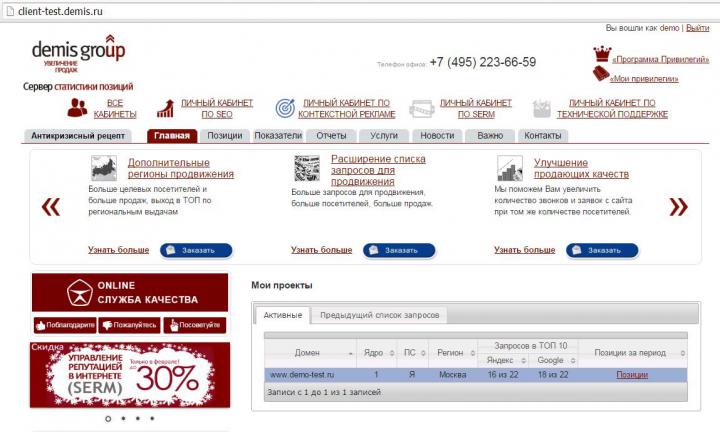Image resolution: width=720 pixels, height=432 pixels.
Task: Click the growth chart icon for SEO cabinet
Action: click(x=166, y=108)
